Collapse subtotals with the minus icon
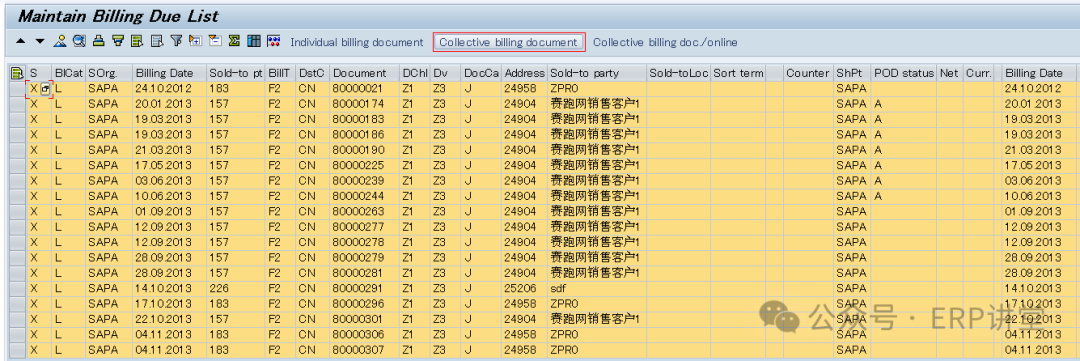Image resolution: width=1080 pixels, height=361 pixels. pos(214,41)
